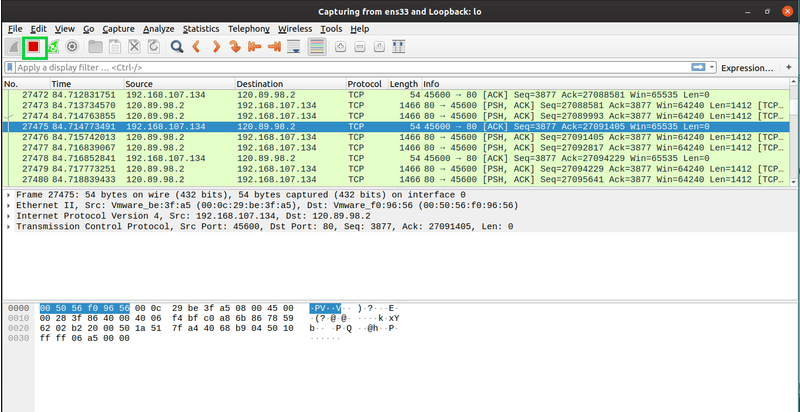Go back to the previous packet

point(196,46)
